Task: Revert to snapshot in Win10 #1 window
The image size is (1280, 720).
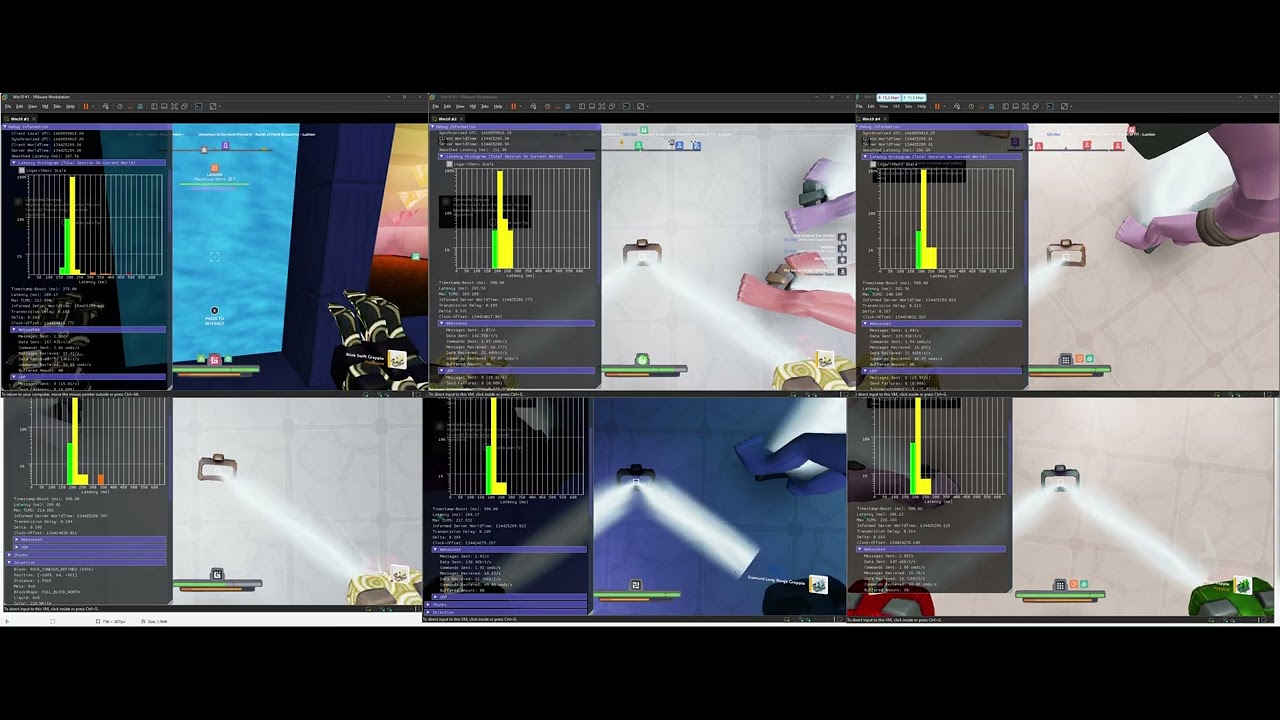Action: pyautogui.click(x=130, y=106)
